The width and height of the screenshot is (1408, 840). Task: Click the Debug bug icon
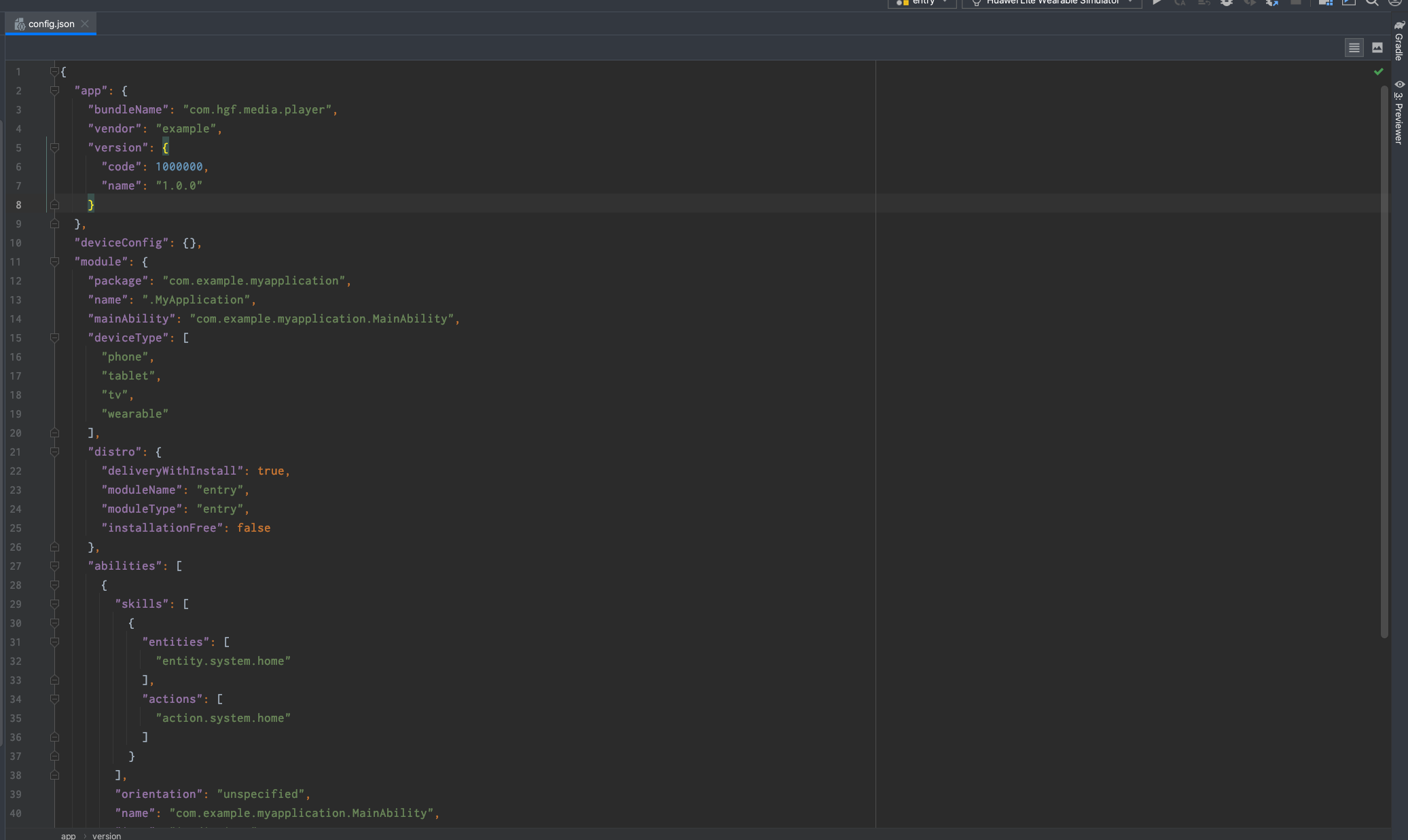1226,3
